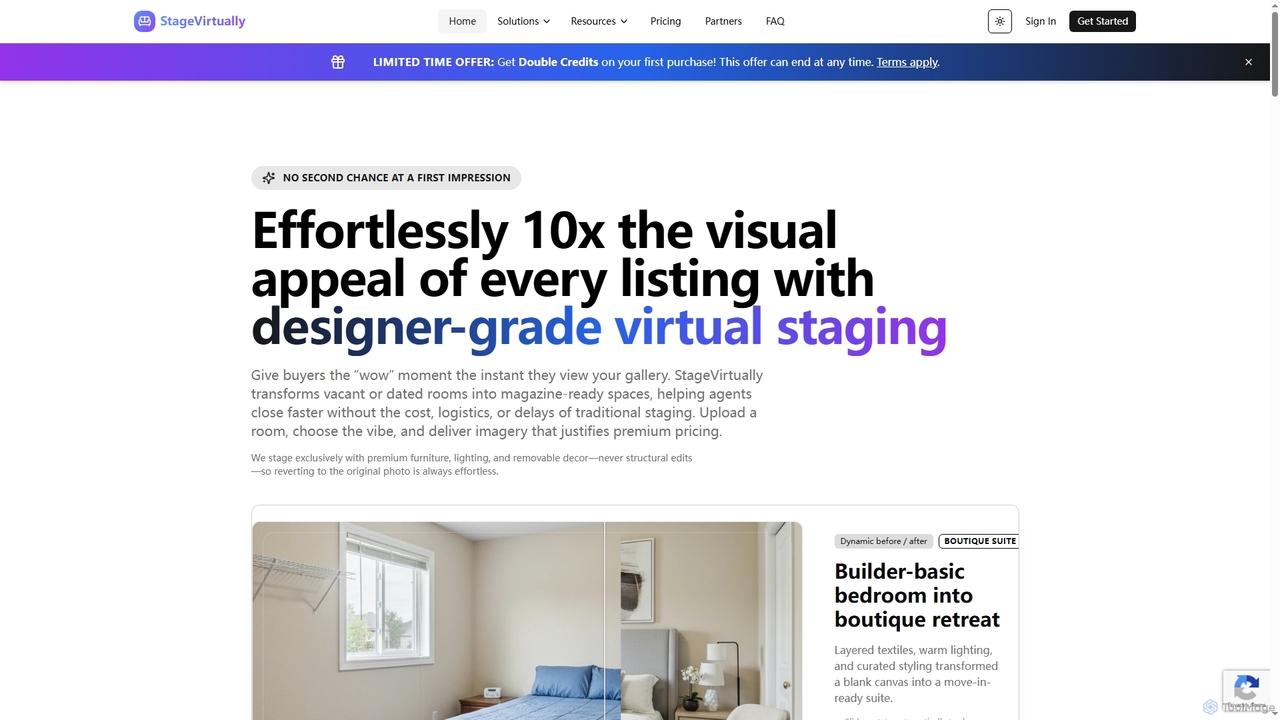Click the sparkle icon in the first impression badge

point(268,178)
